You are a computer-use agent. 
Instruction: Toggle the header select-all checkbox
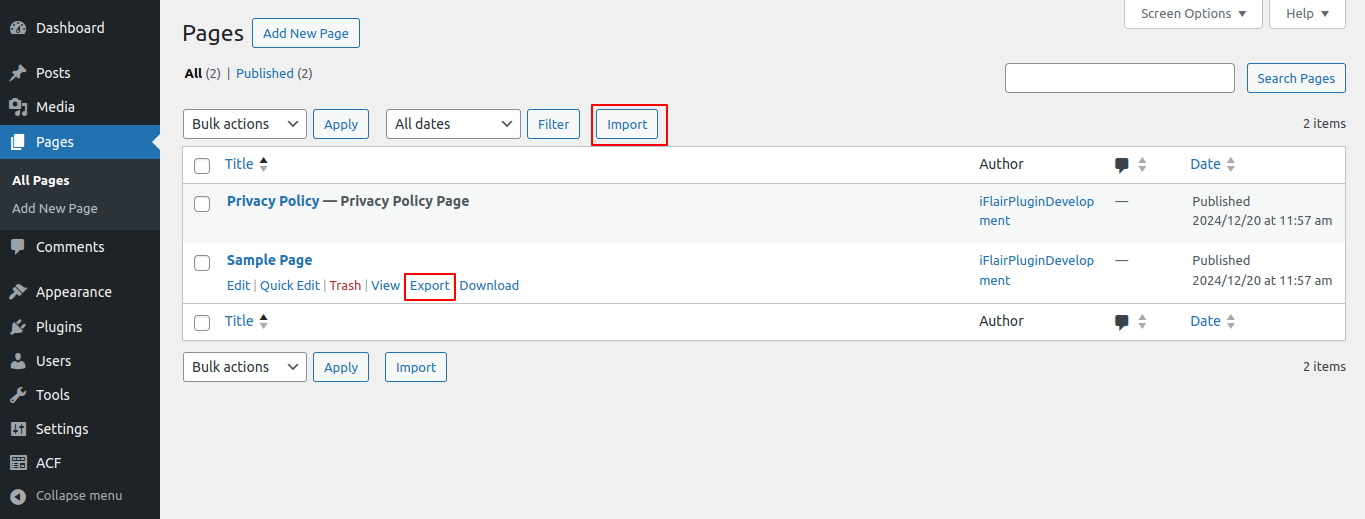(x=202, y=166)
